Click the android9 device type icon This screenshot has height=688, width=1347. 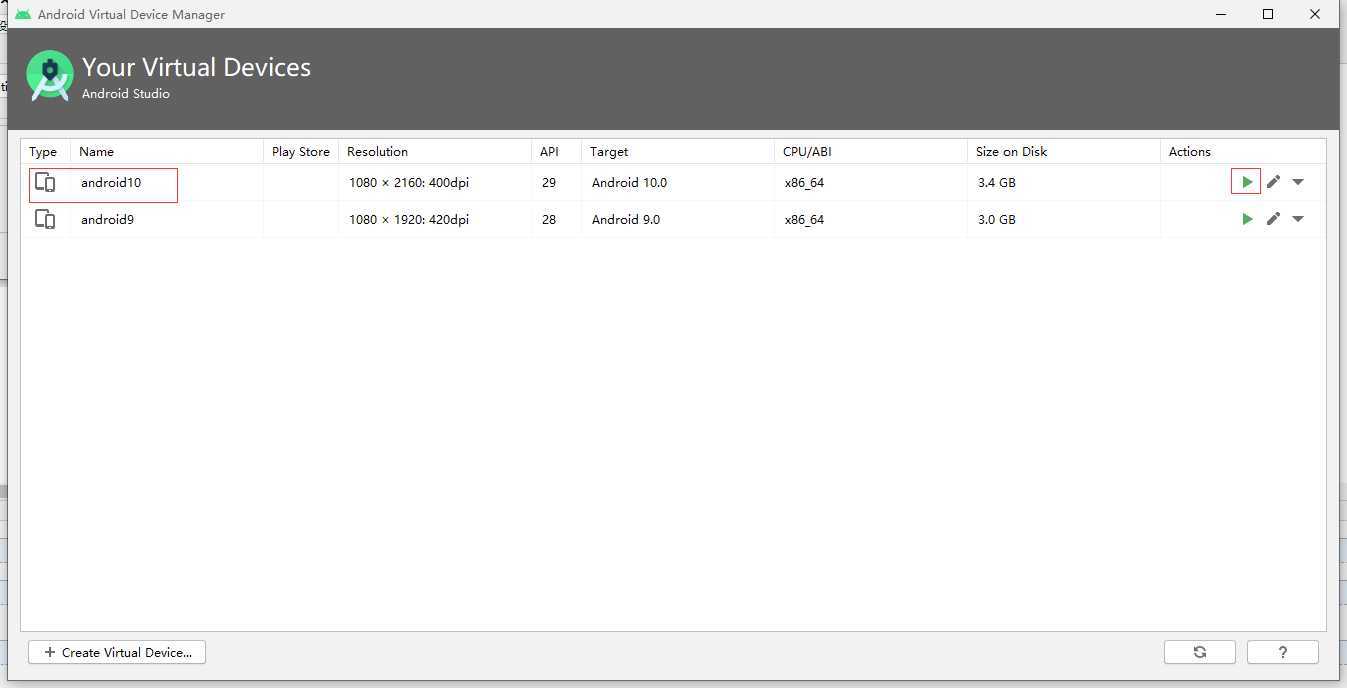point(45,219)
